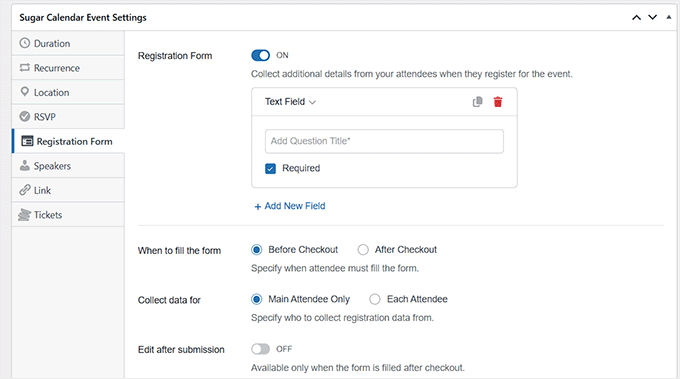Click the Required label text

[x=301, y=168]
